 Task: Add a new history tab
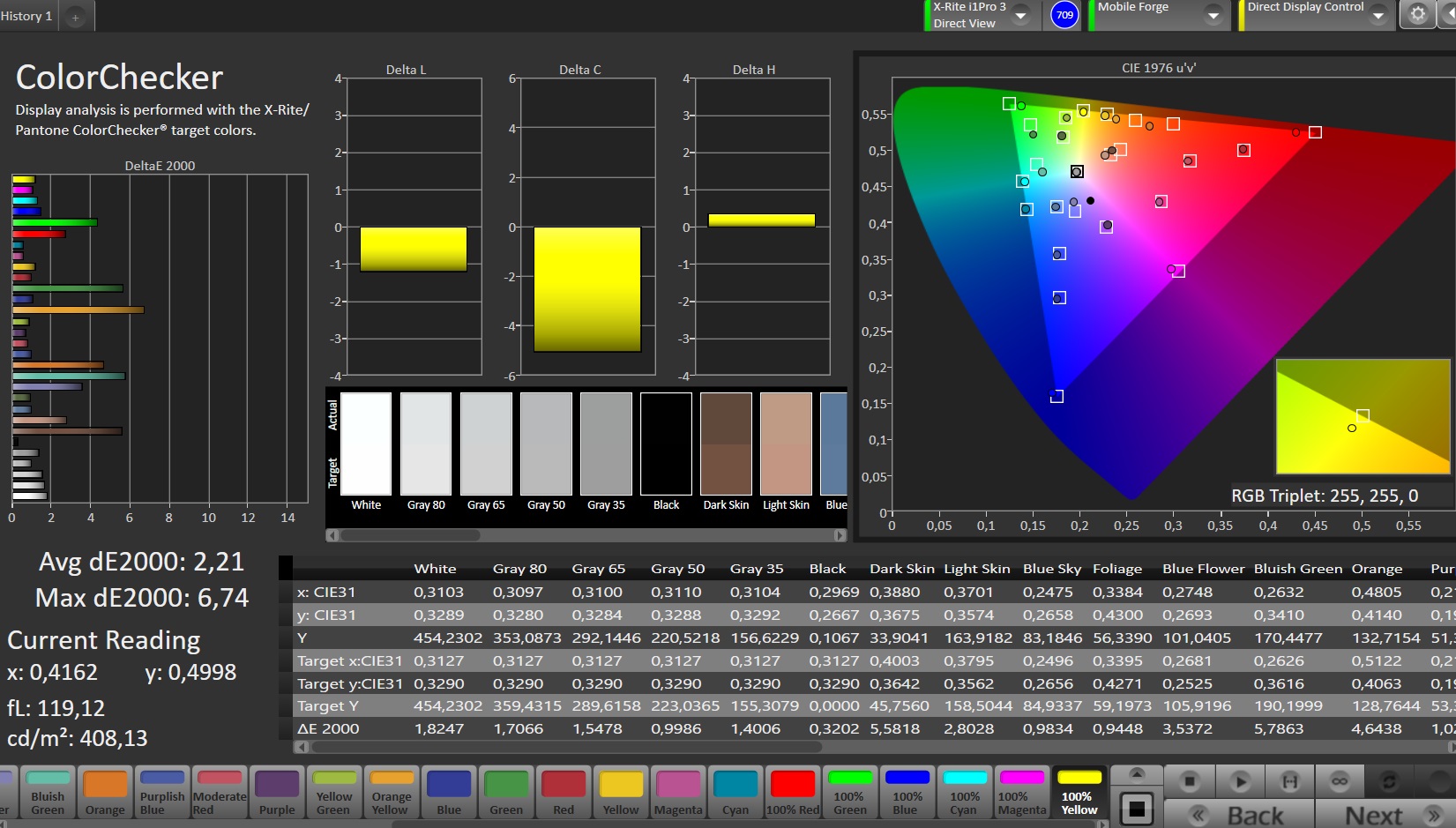point(76,17)
